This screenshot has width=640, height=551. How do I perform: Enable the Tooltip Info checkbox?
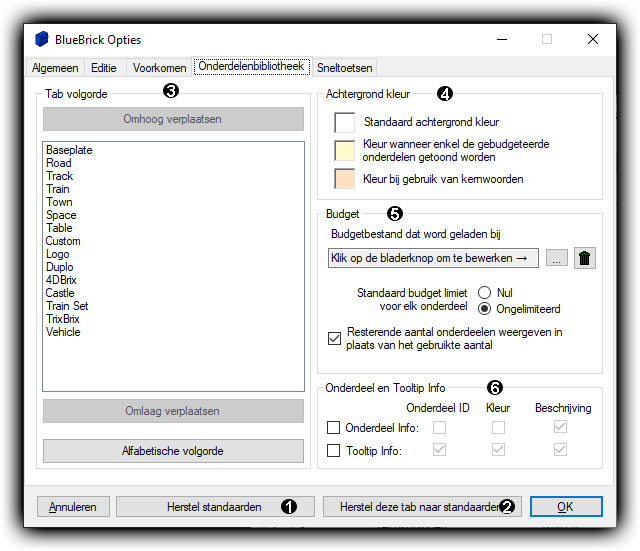coord(333,450)
